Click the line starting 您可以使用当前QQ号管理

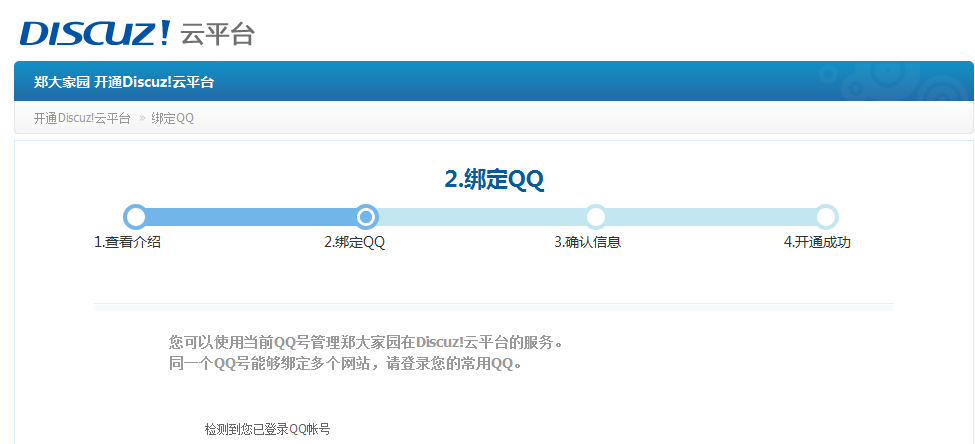[366, 342]
